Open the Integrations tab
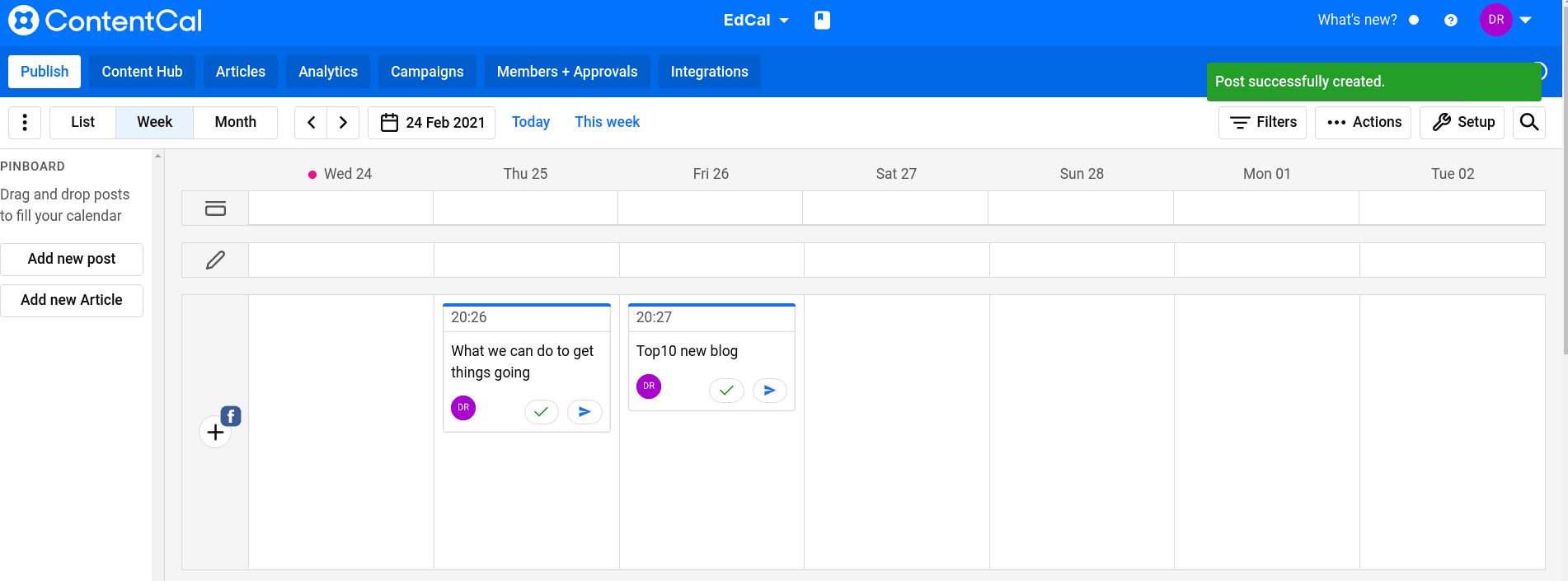1568x581 pixels. pyautogui.click(x=710, y=72)
